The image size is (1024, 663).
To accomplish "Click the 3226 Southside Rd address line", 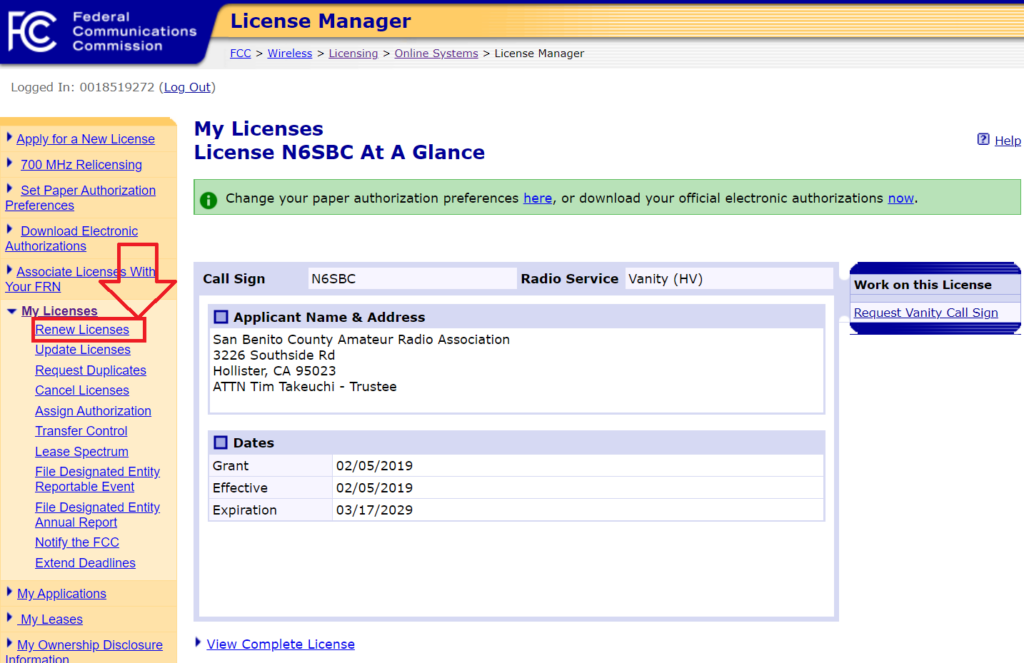I will pos(274,355).
